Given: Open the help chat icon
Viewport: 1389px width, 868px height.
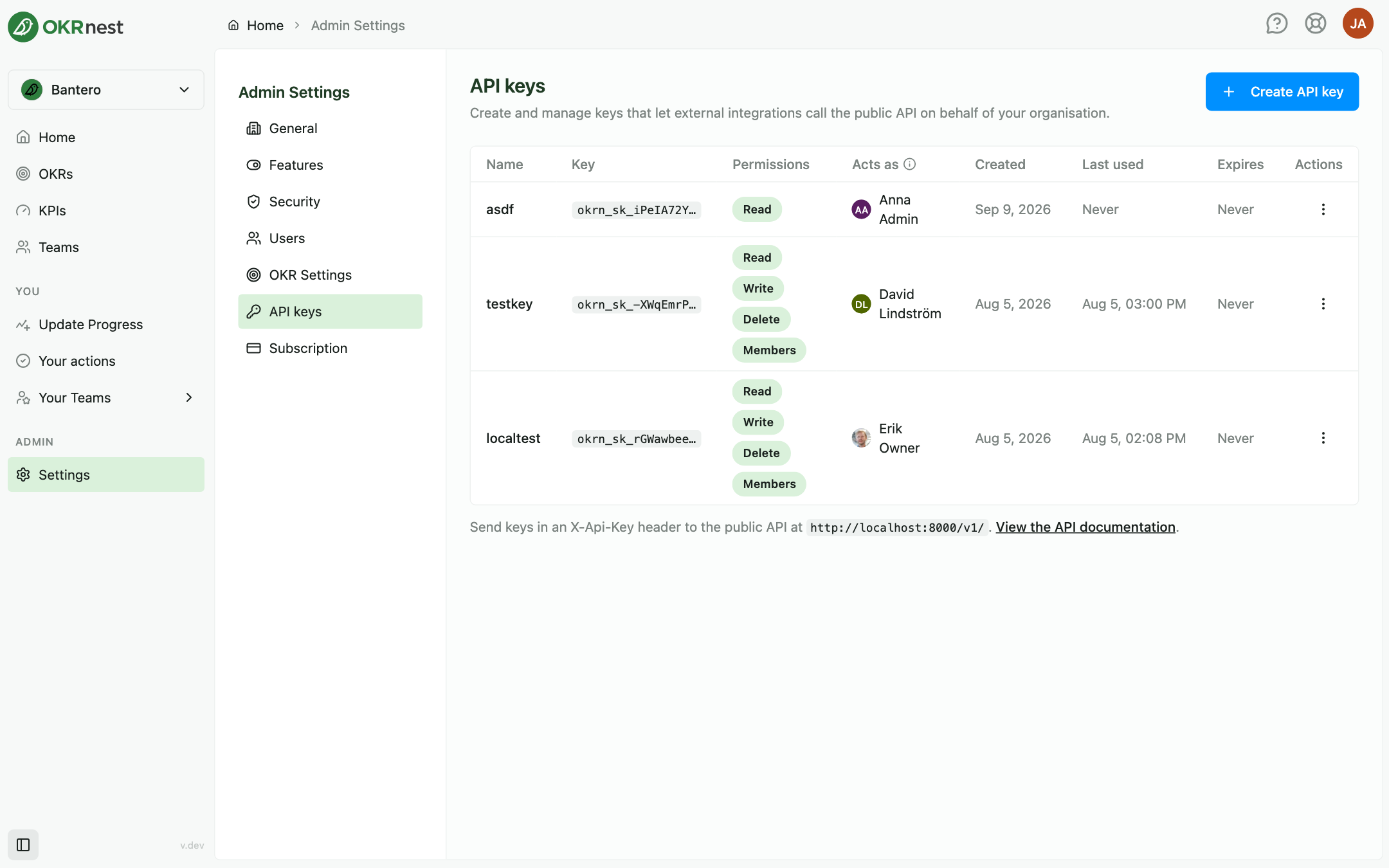Looking at the screenshot, I should [1276, 24].
